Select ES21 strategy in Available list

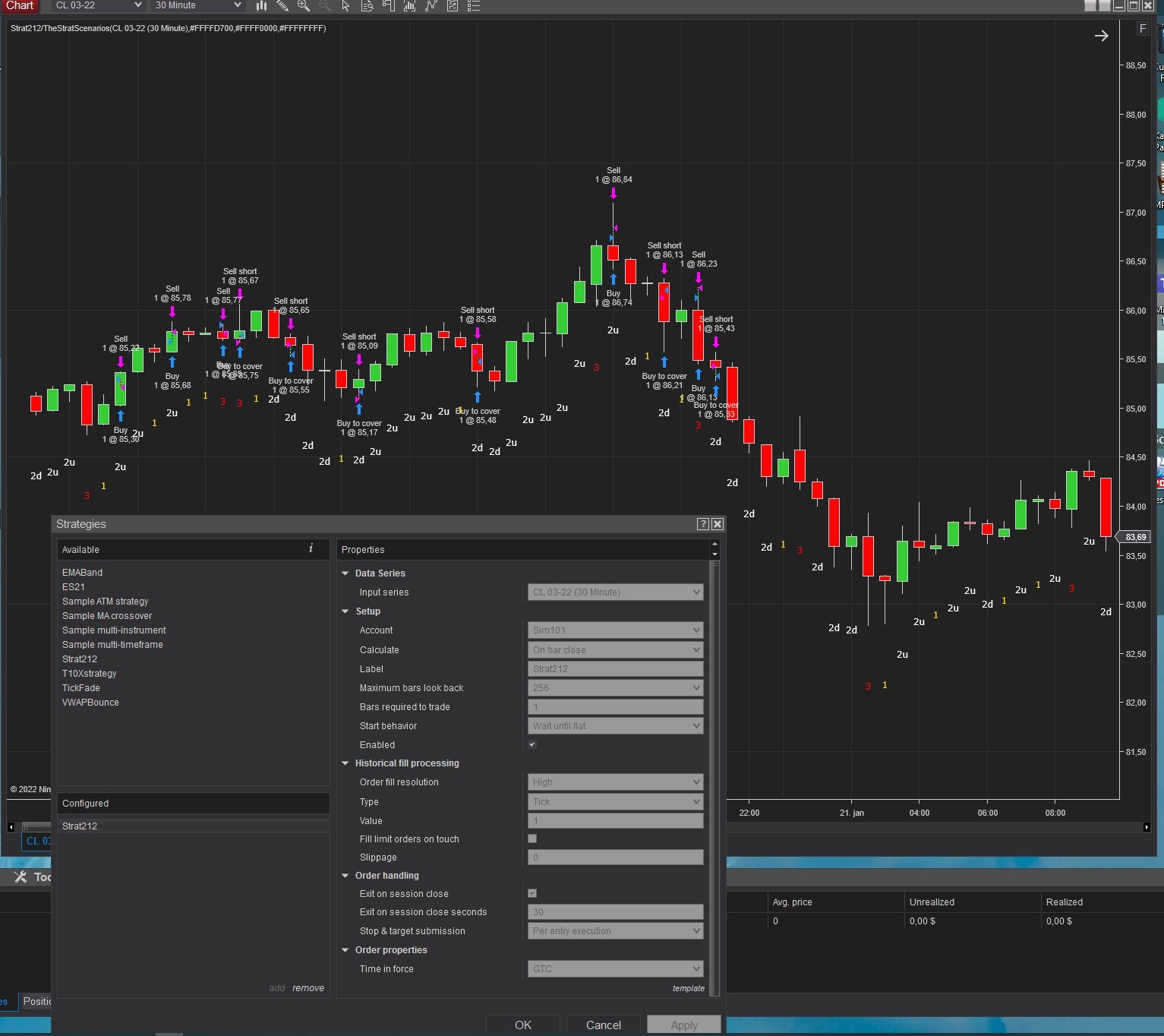coord(74,587)
